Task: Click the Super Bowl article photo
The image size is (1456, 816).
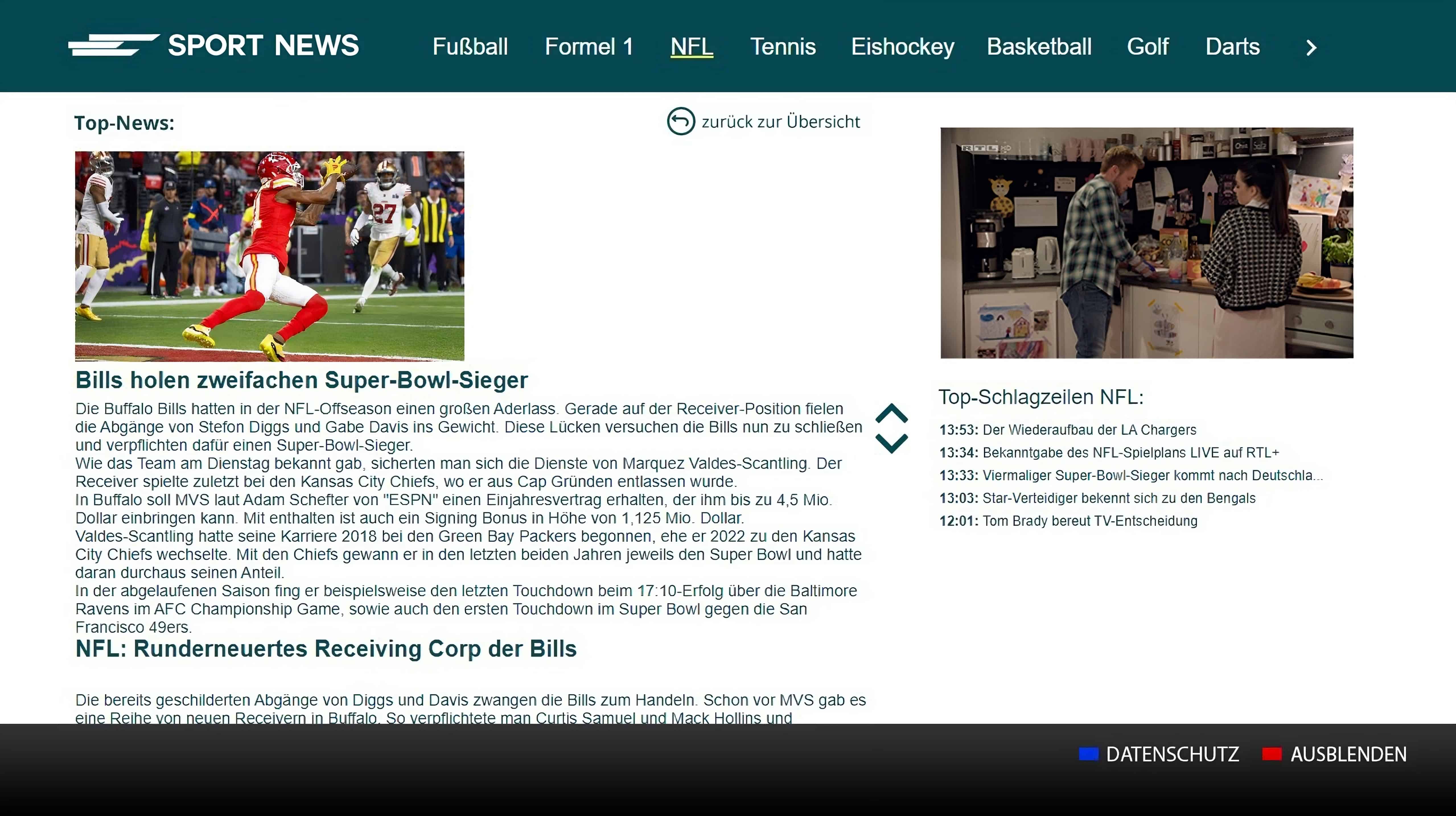Action: tap(270, 256)
